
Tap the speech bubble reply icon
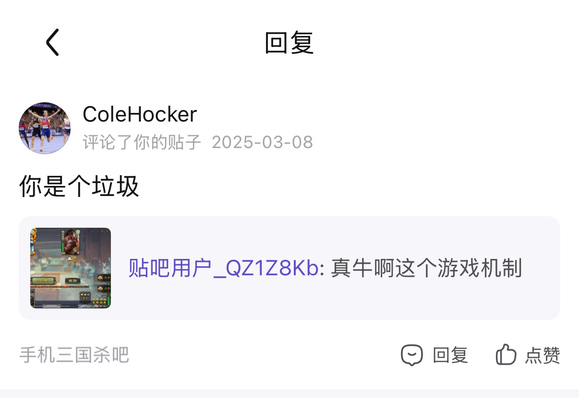click(x=412, y=355)
